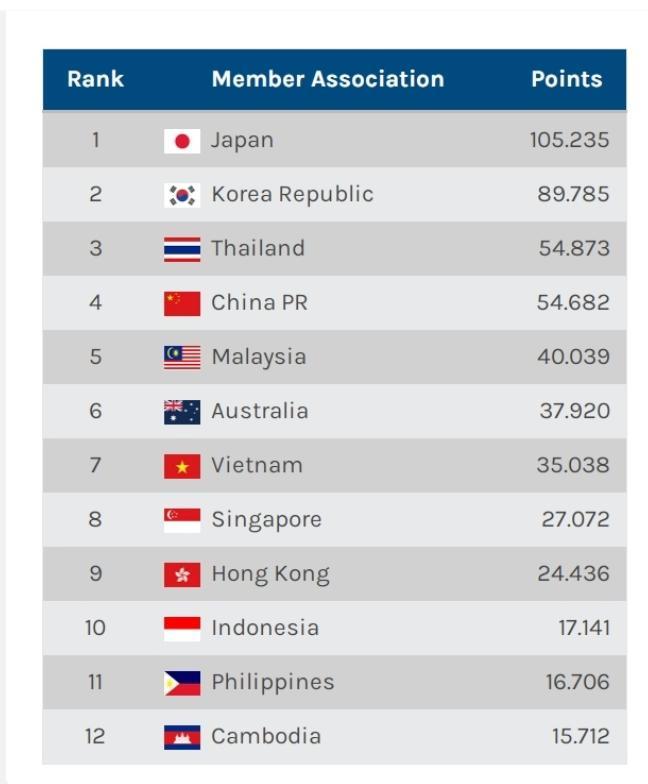
Task: Click the China PR flag icon
Action: 182,303
